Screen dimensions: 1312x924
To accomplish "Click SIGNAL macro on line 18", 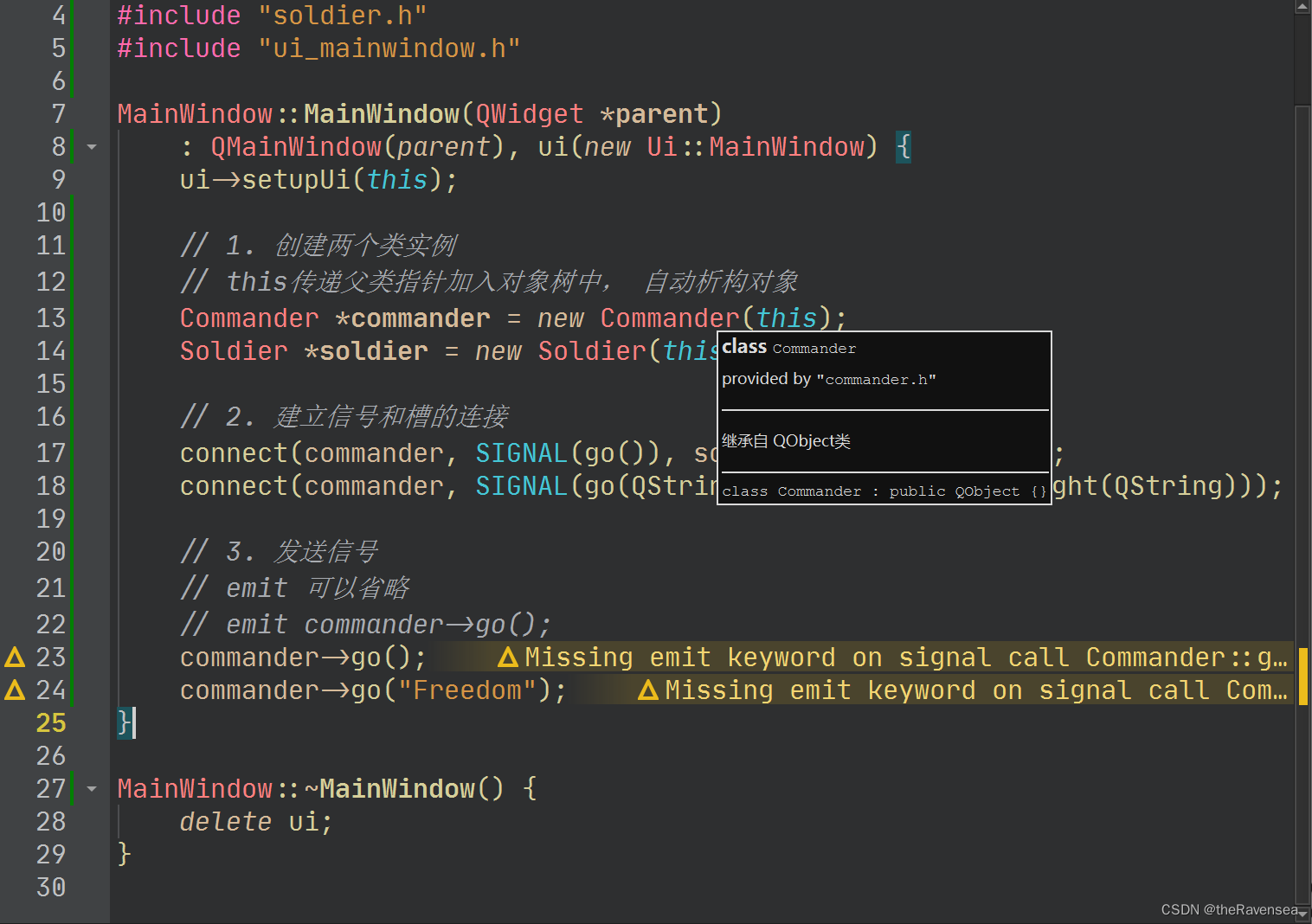I will 522,486.
